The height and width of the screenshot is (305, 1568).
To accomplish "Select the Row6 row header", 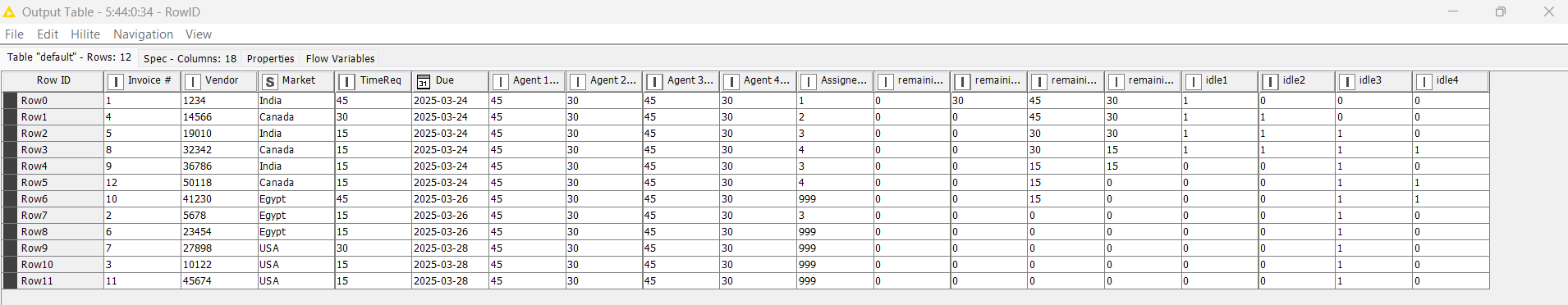I will pyautogui.click(x=53, y=199).
